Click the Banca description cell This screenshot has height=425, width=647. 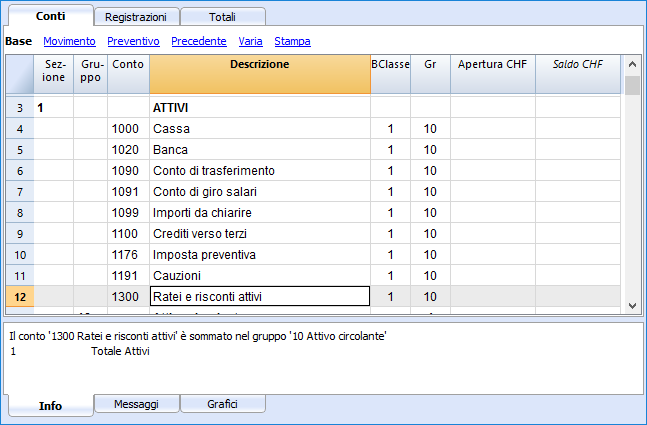(x=260, y=150)
